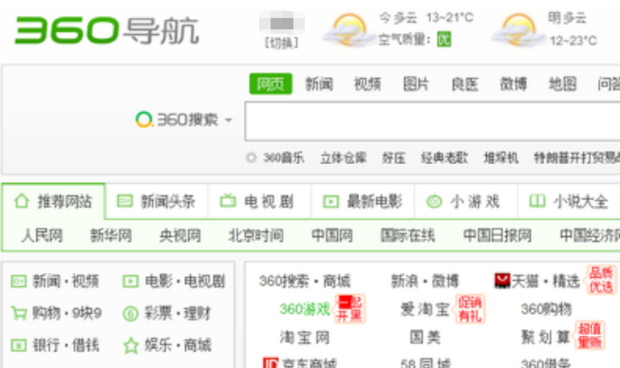
Task: Click the book icon on 小说大全 tab
Action: click(x=537, y=201)
